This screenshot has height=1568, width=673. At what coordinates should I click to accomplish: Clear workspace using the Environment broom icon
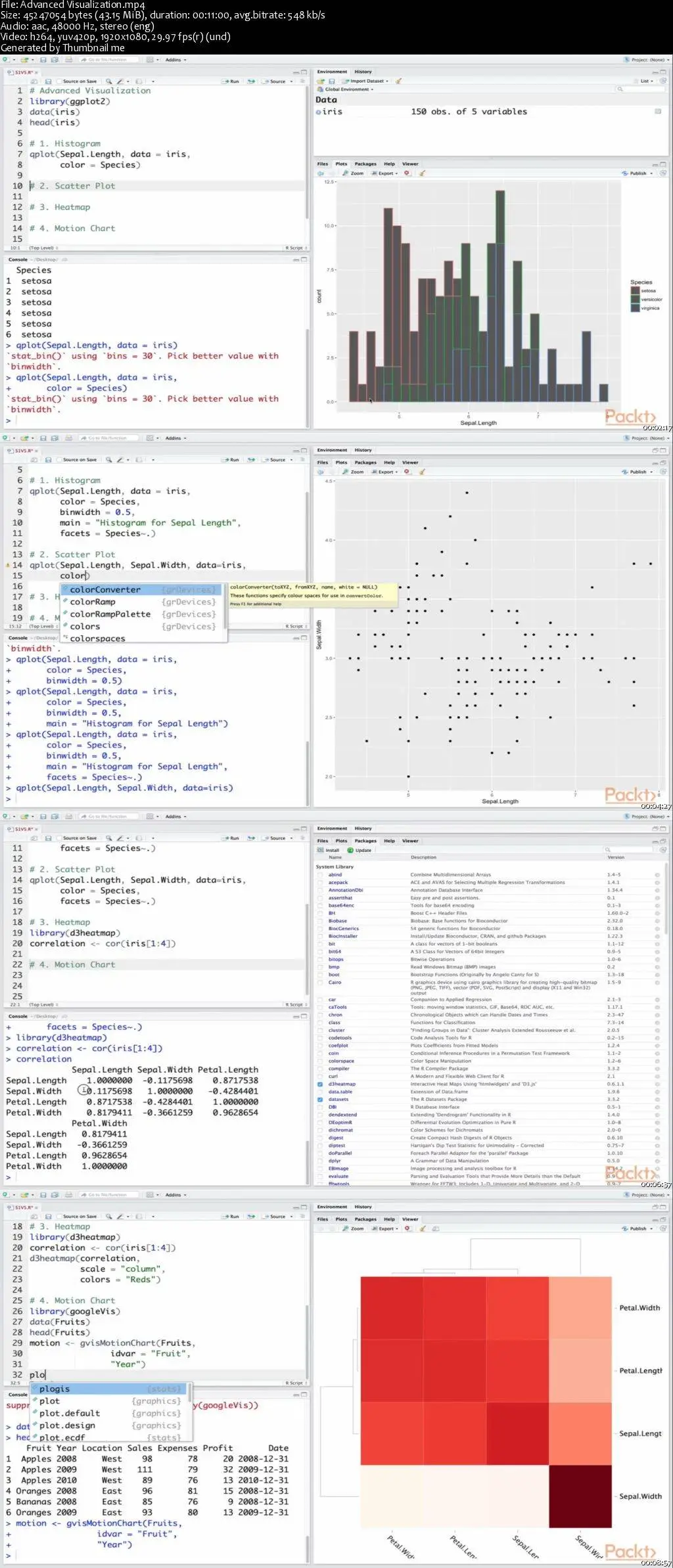tap(398, 81)
